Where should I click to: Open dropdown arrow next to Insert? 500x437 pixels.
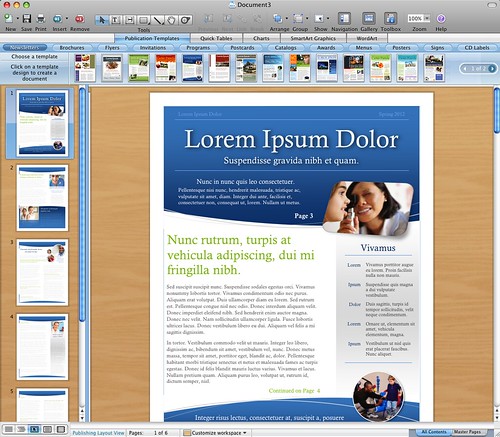coord(67,19)
